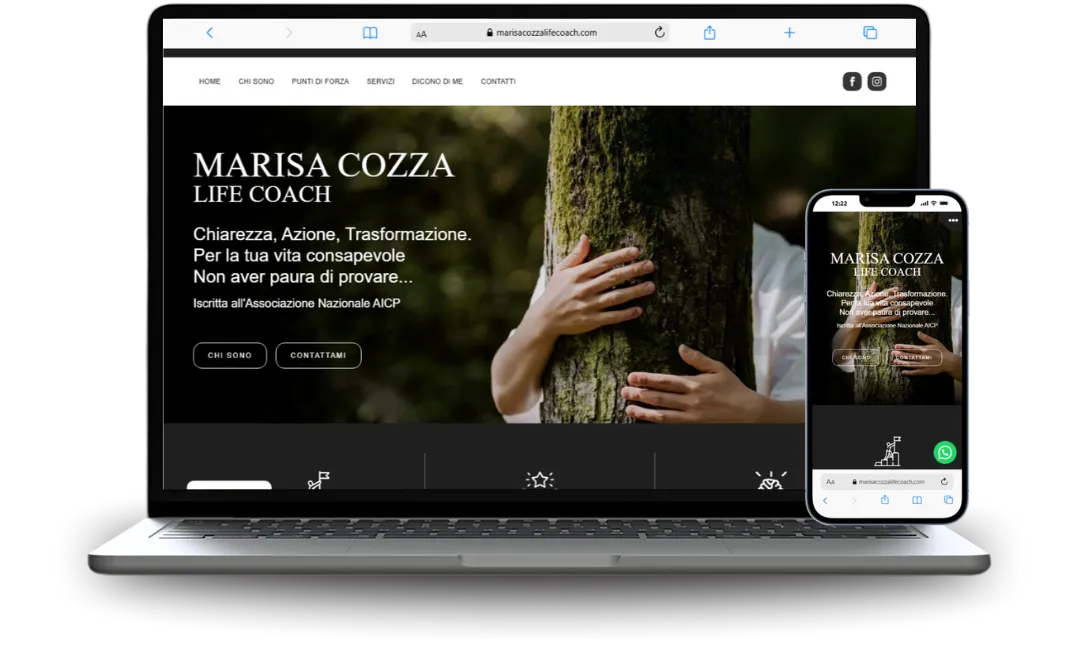Go to HOME in the site navigation
This screenshot has height=655, width=1080.
[x=209, y=82]
